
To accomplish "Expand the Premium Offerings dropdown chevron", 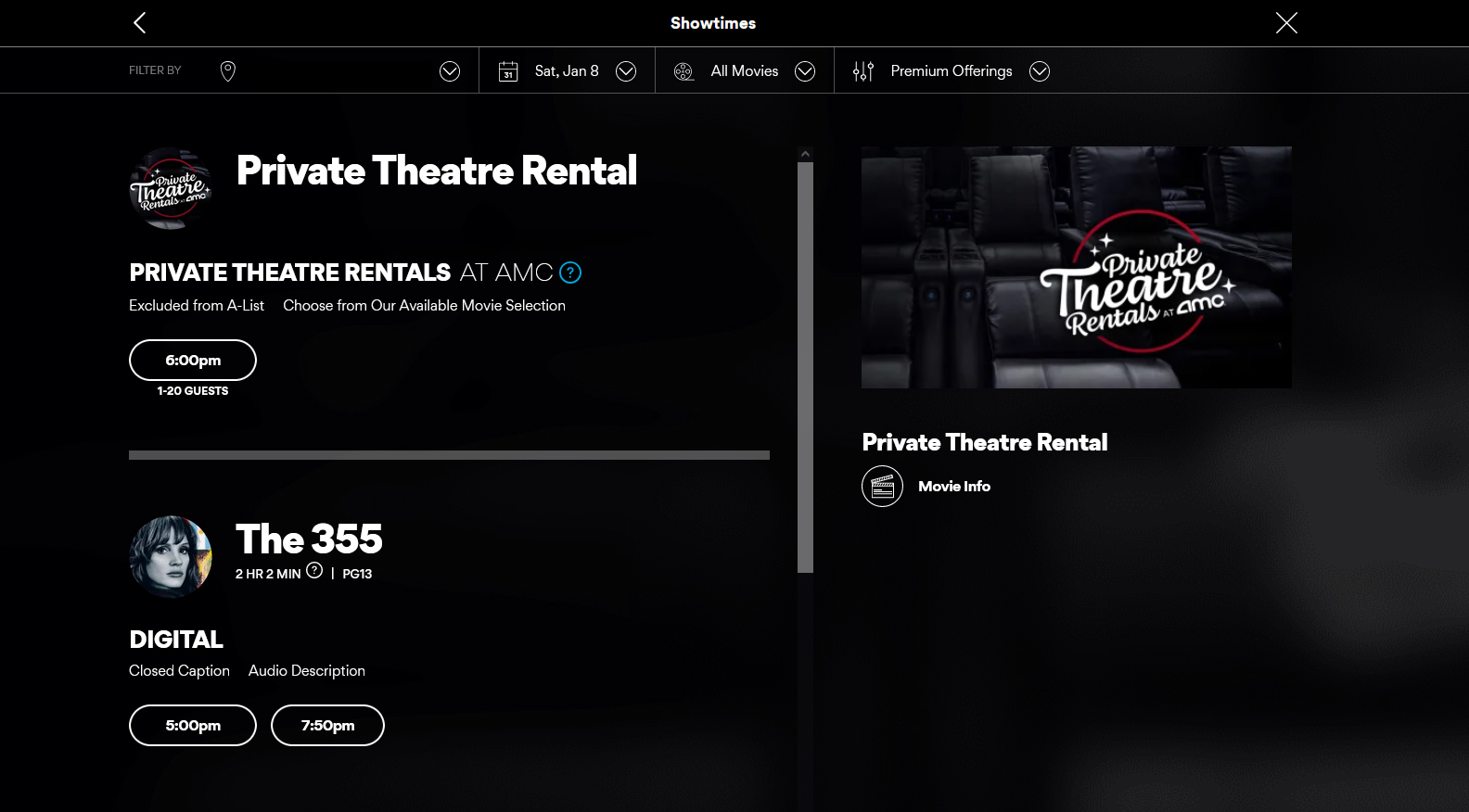I will tap(1040, 71).
